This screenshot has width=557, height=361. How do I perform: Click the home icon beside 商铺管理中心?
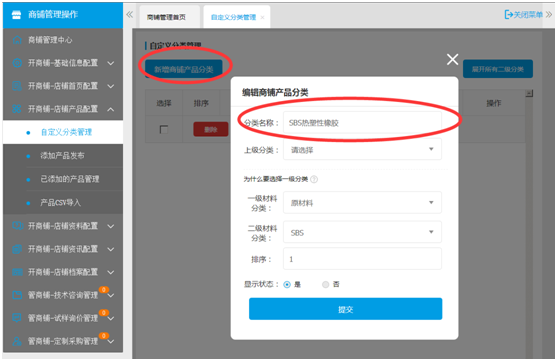[17, 40]
